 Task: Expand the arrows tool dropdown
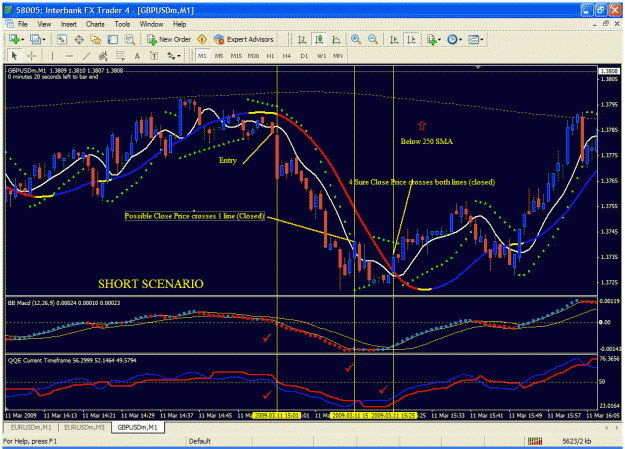click(x=179, y=56)
